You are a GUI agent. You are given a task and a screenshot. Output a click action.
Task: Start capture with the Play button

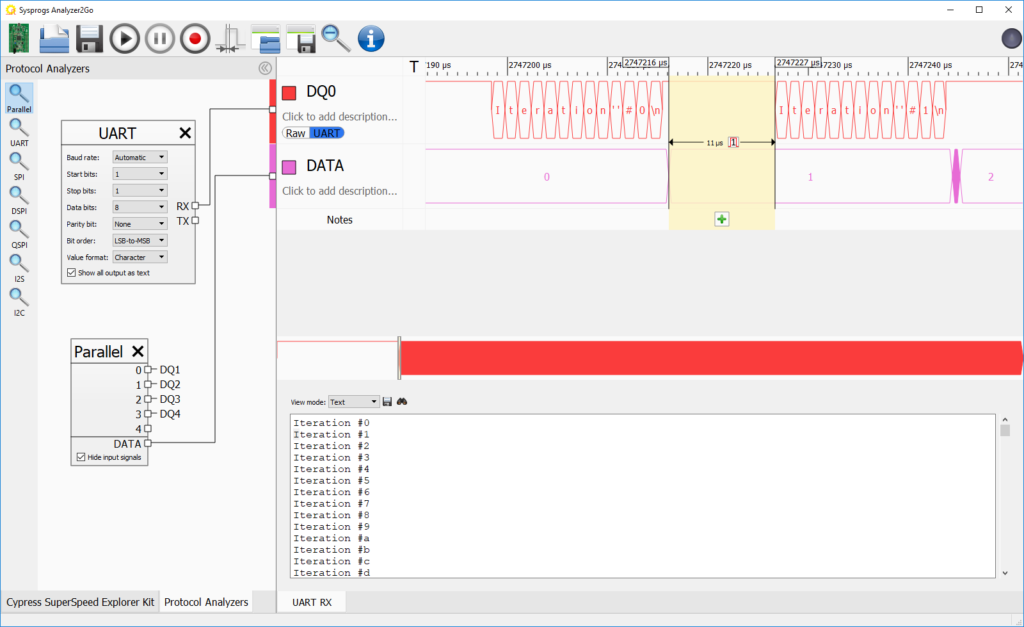point(124,38)
